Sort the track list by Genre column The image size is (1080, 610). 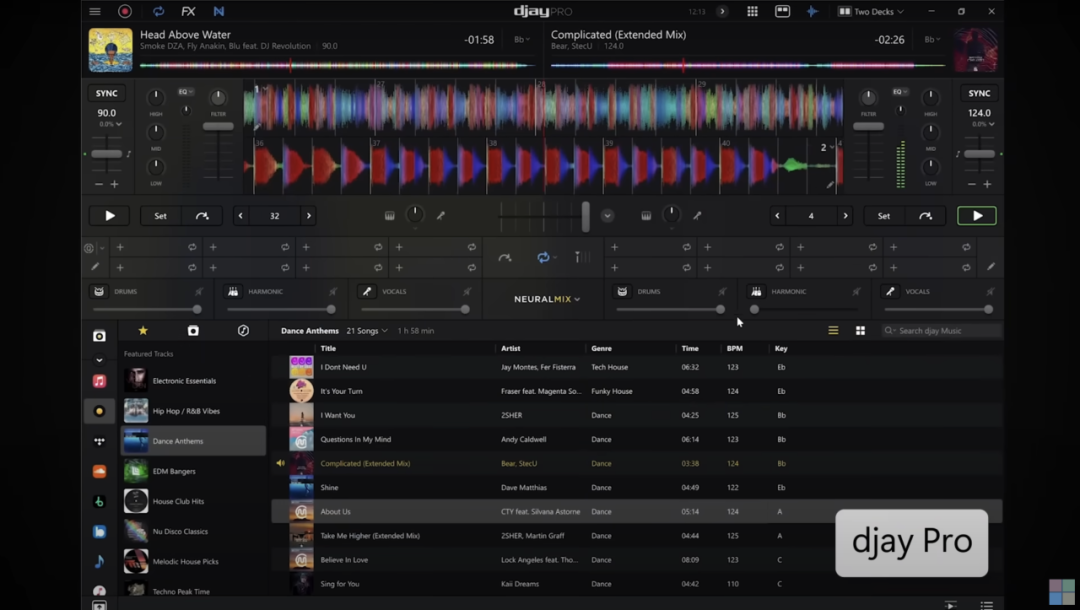(x=601, y=348)
